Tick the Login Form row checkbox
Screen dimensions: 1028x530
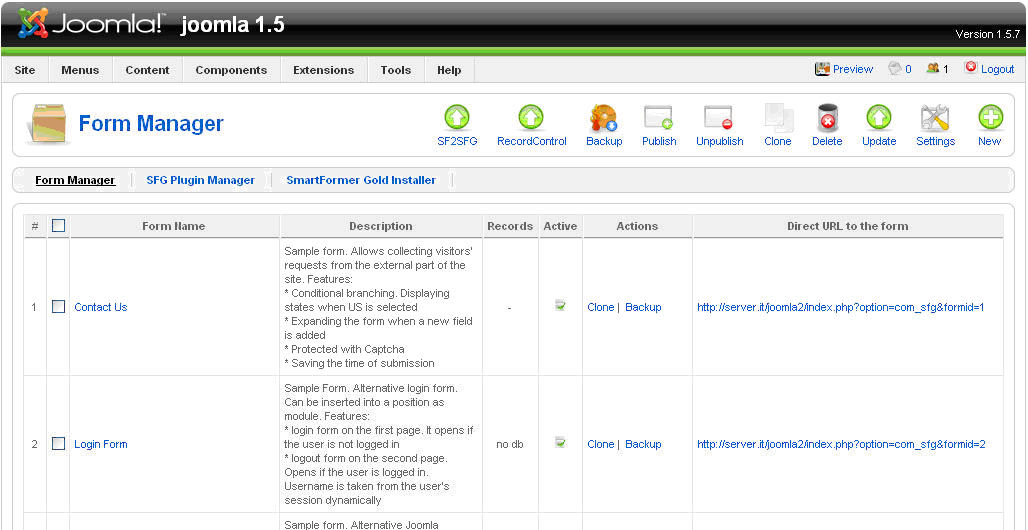(x=58, y=443)
